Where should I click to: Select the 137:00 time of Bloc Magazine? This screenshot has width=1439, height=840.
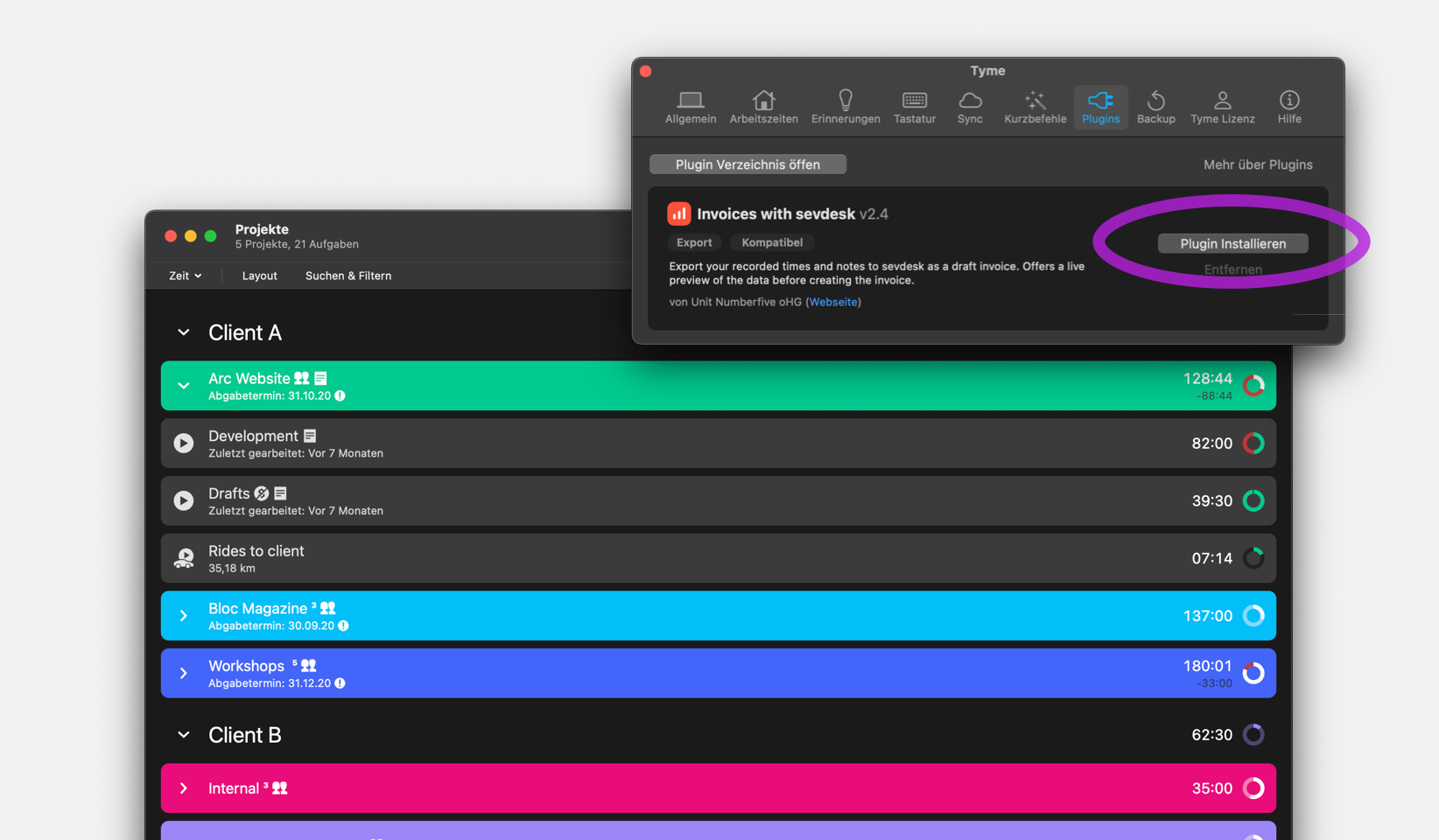(x=1208, y=616)
